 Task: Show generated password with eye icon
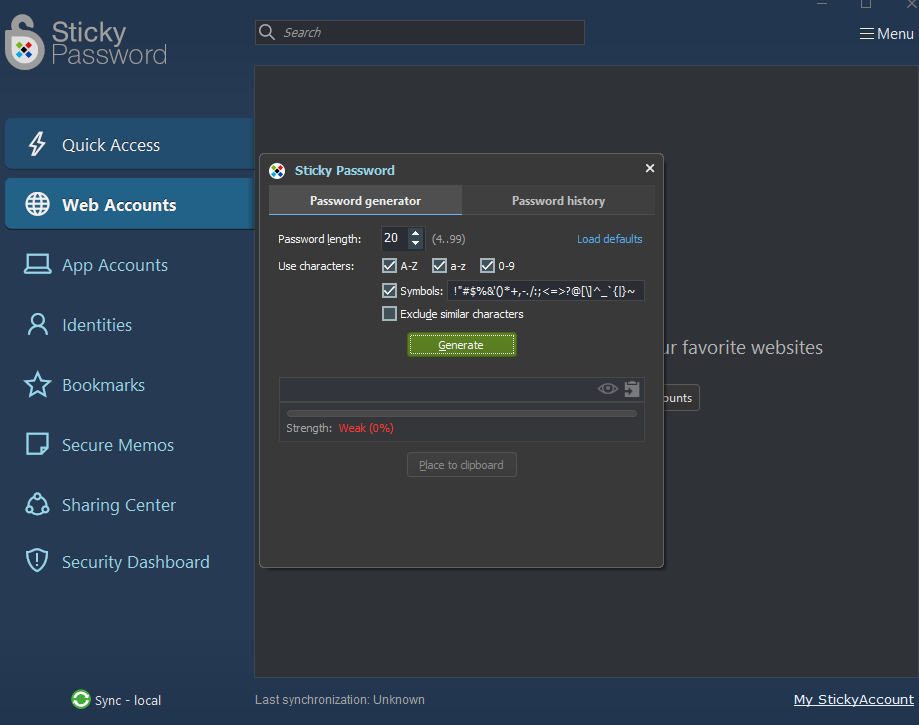608,389
